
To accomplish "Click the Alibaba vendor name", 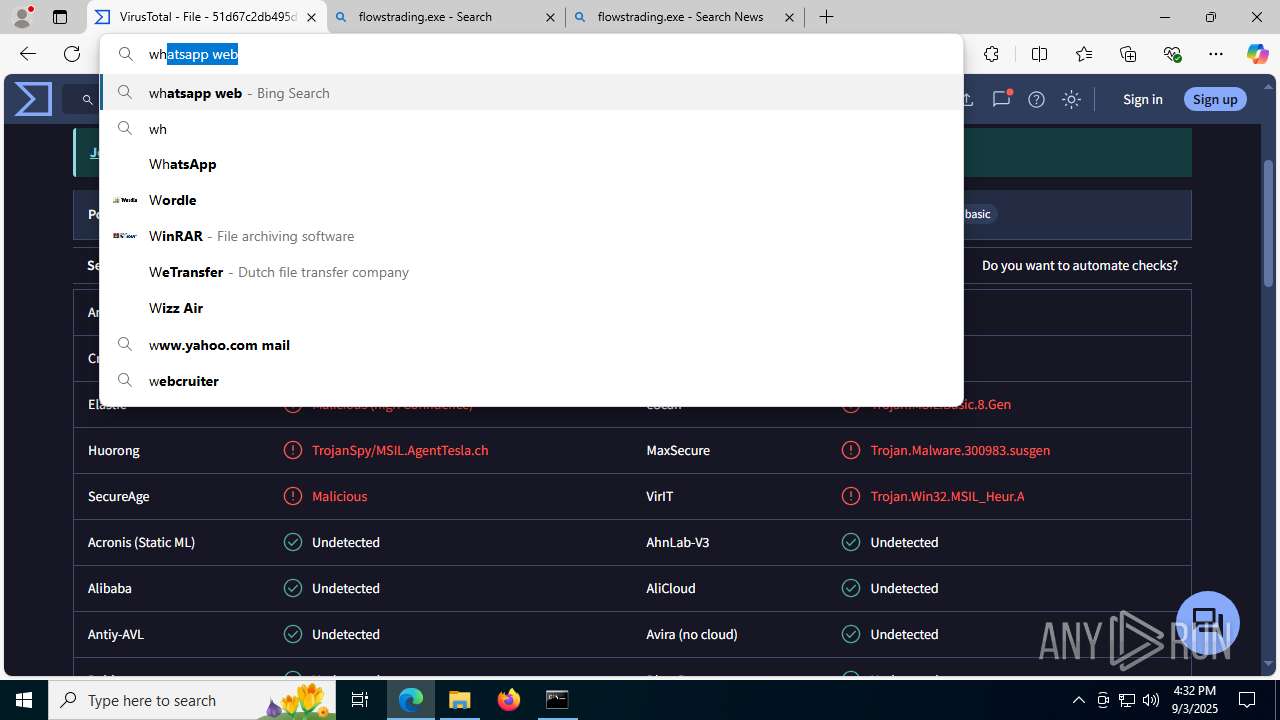I will click(110, 588).
